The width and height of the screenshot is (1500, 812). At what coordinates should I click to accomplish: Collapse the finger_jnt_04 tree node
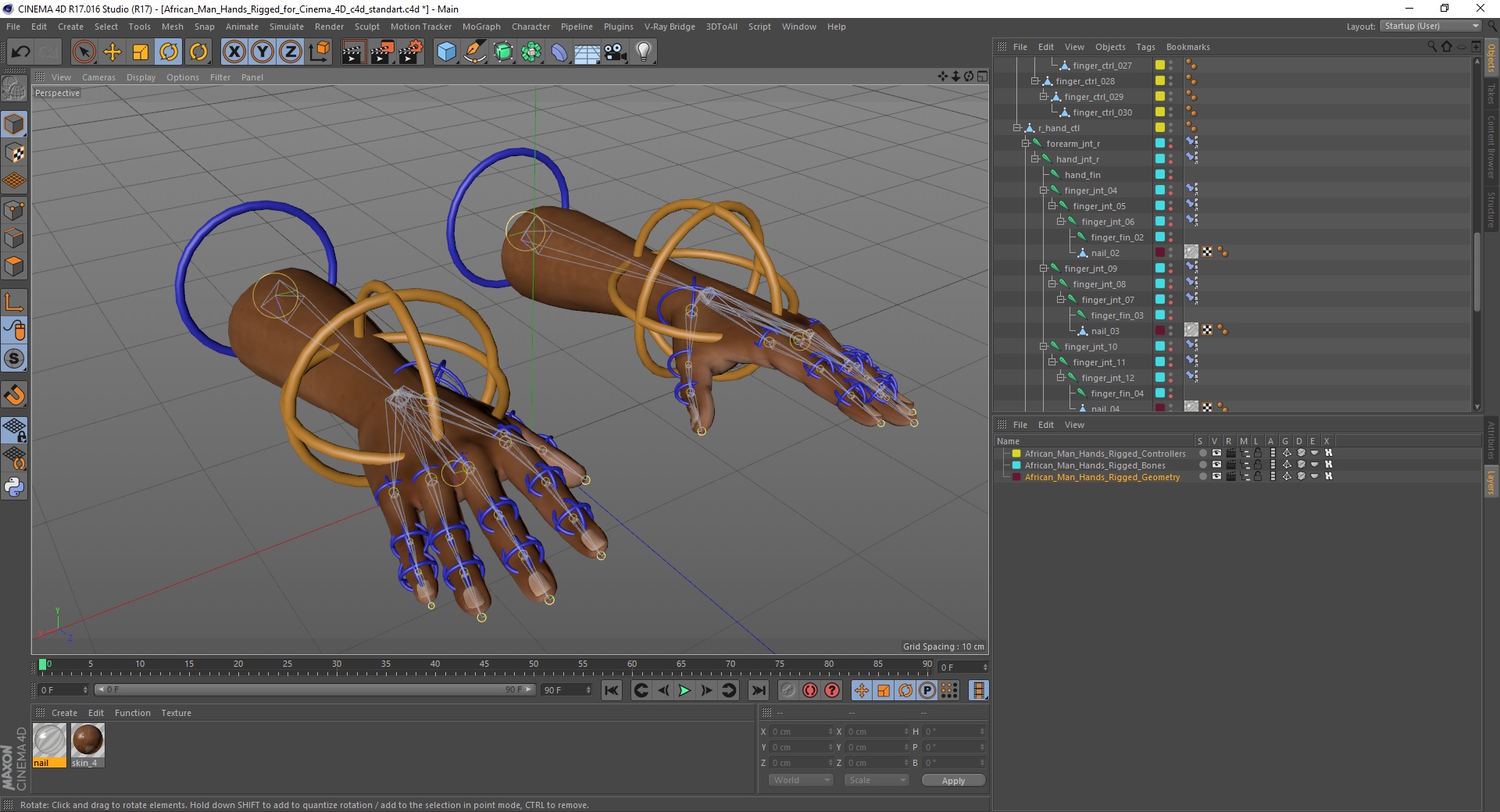[x=1043, y=191]
